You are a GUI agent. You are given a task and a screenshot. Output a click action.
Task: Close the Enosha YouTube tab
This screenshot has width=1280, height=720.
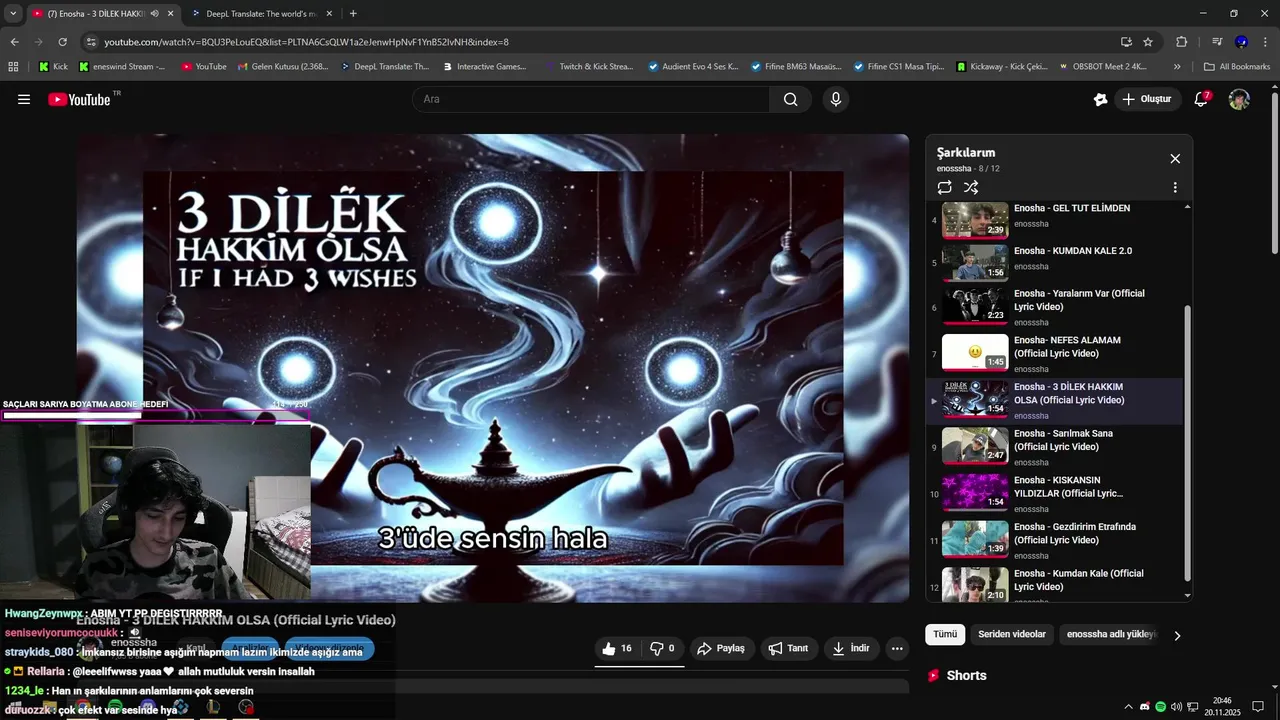coord(171,13)
